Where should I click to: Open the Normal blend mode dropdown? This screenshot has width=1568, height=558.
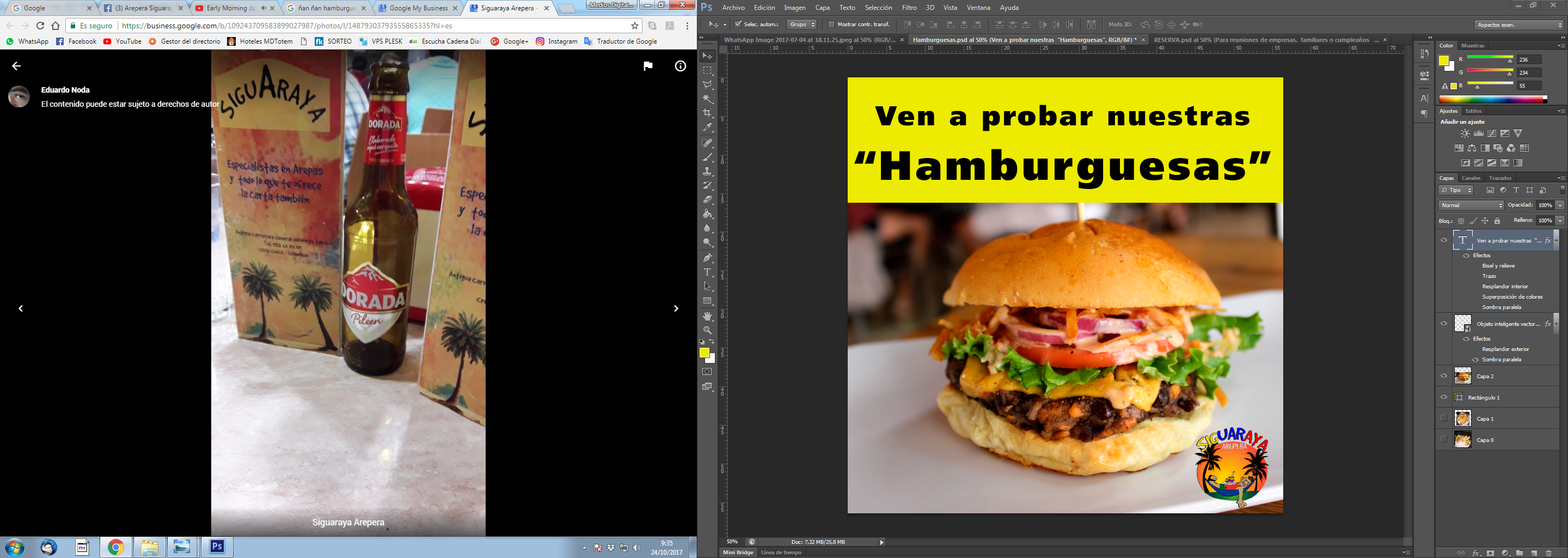(1471, 205)
